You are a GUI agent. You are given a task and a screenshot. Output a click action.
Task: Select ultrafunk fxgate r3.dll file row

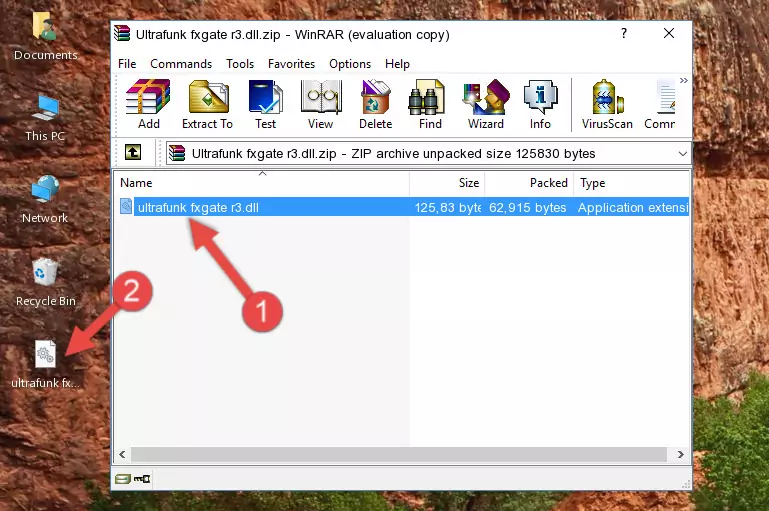402,207
